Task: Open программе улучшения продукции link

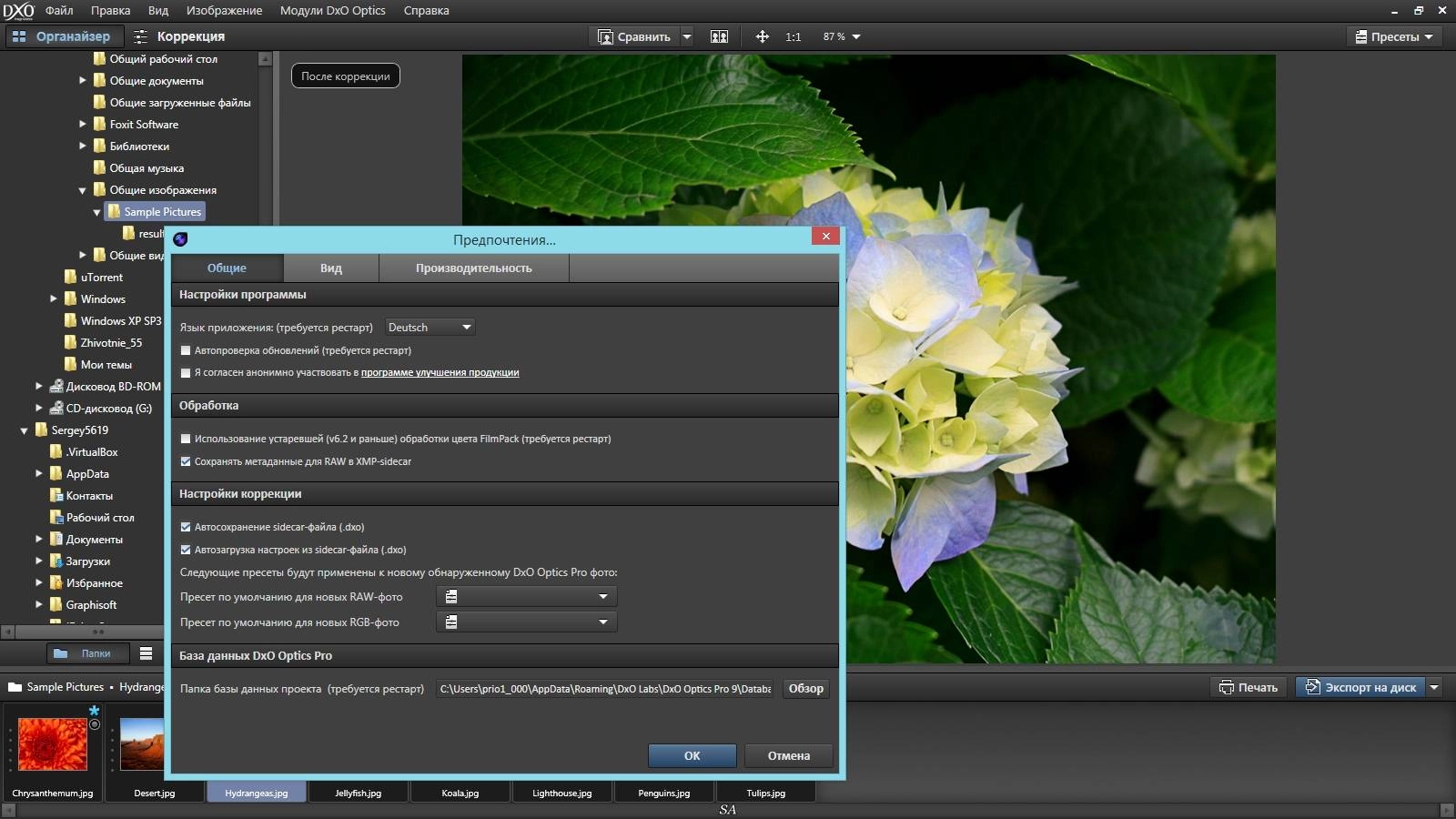Action: (x=440, y=372)
